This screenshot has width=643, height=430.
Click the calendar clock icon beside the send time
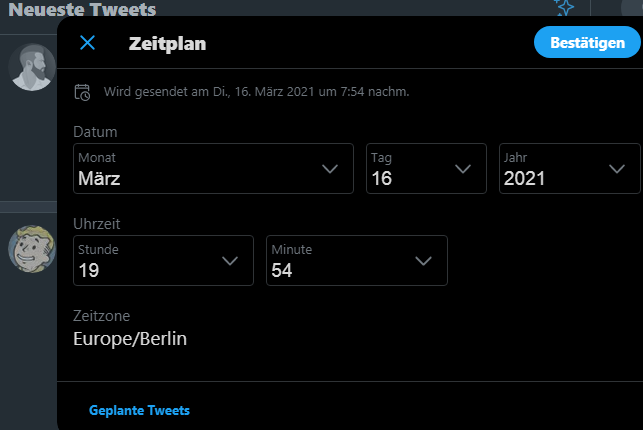(83, 92)
